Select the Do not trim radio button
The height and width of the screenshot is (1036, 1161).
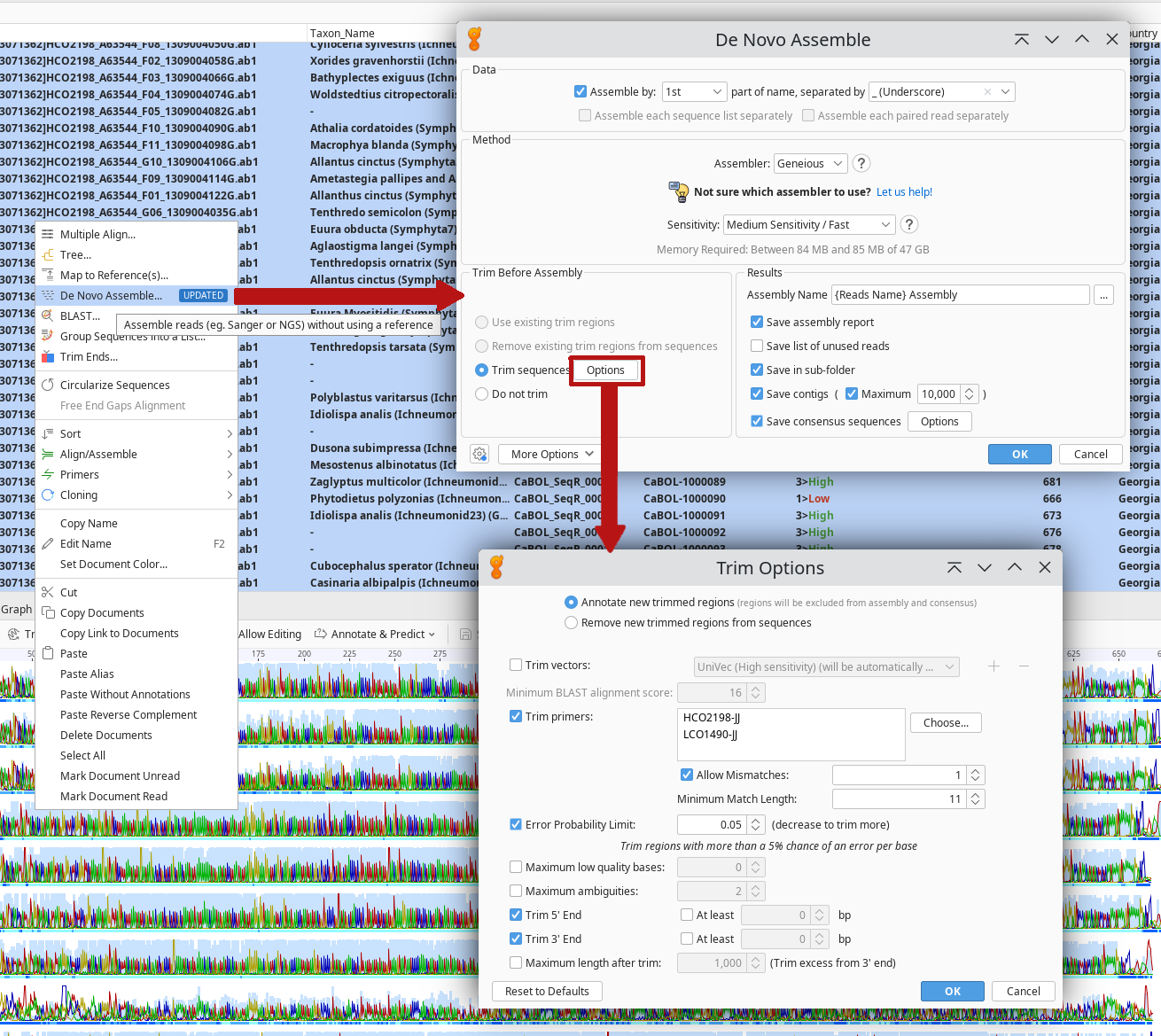[x=482, y=394]
